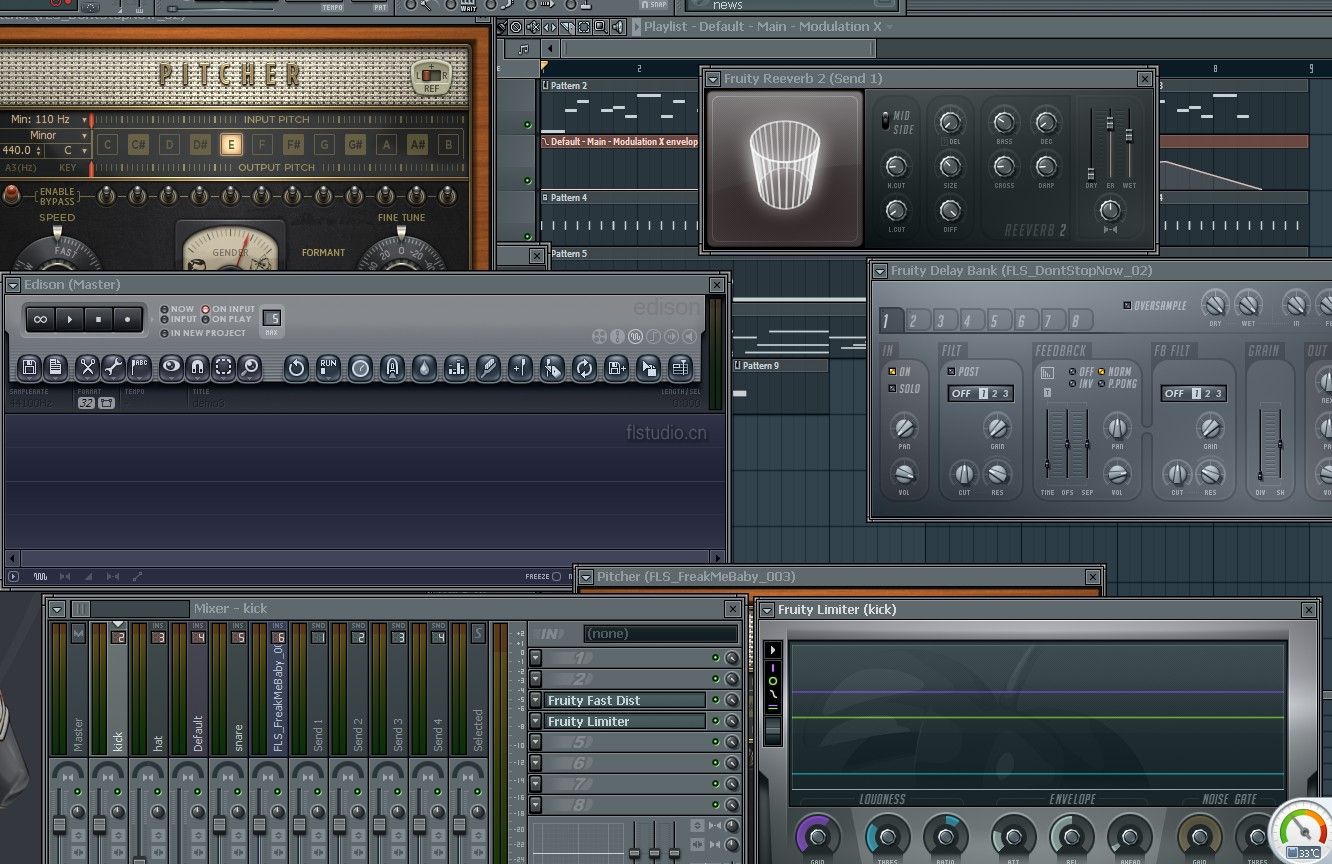Toggle the IN ON switch in Delay Bank
The width and height of the screenshot is (1332, 864).
point(897,371)
